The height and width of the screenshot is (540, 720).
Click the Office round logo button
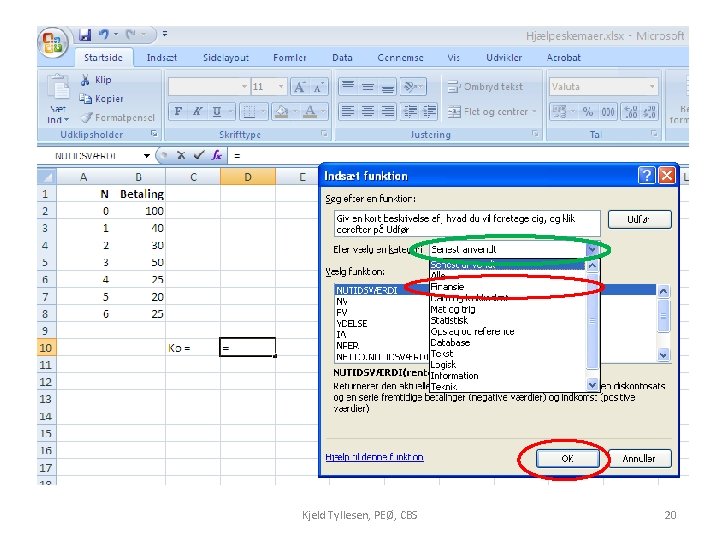53,43
